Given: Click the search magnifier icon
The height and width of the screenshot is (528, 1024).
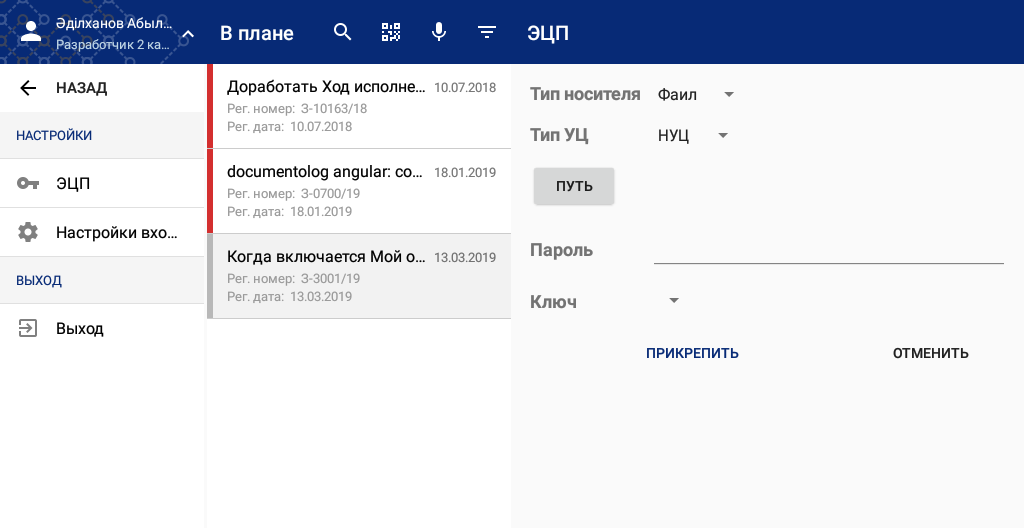Looking at the screenshot, I should (x=343, y=32).
